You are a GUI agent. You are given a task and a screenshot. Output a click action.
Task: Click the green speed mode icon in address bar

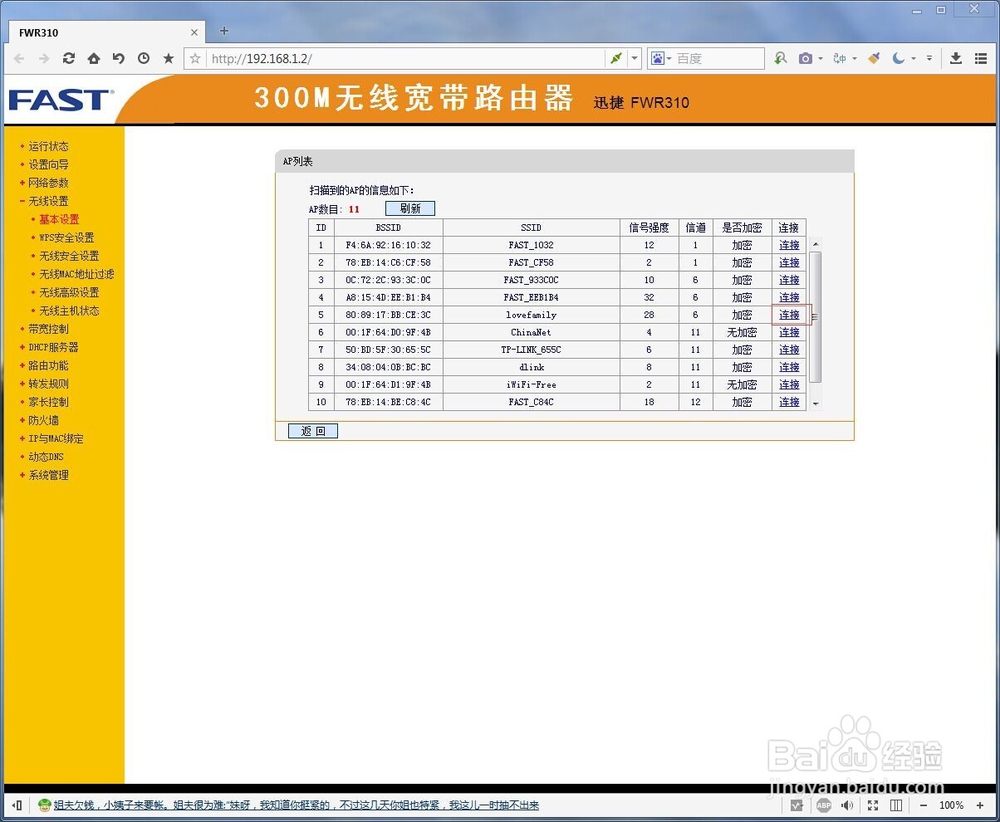point(616,59)
